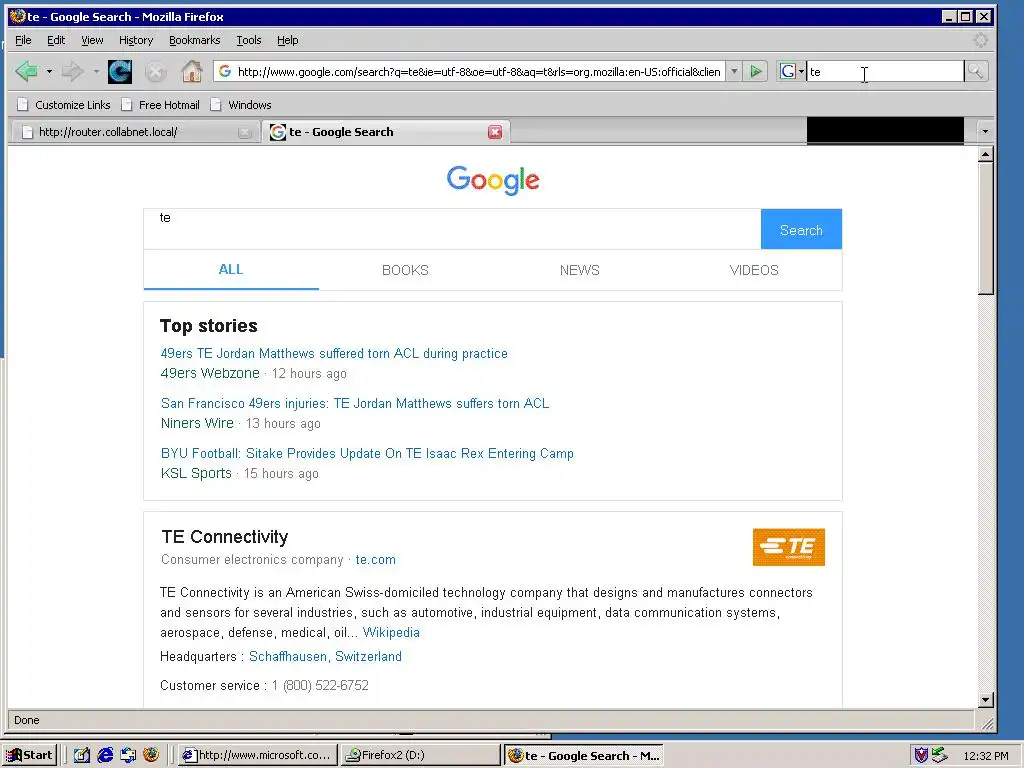Open the Jordan Matthews torn ACL practice story

click(x=334, y=353)
